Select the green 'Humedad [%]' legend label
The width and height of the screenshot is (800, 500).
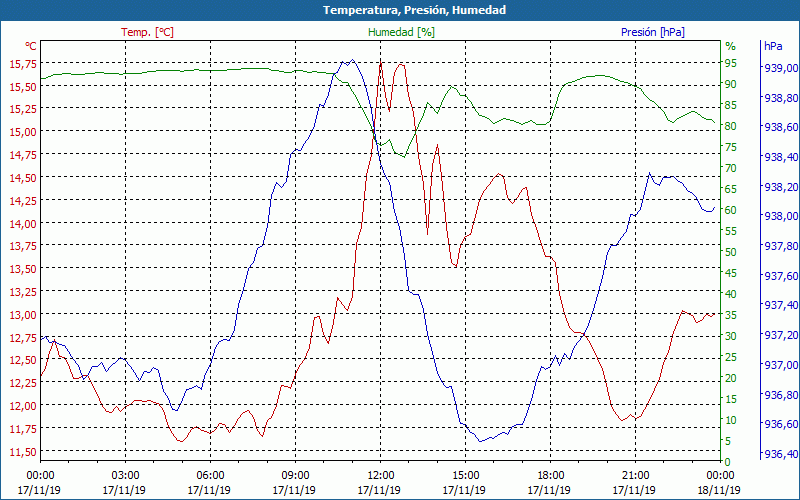402,32
